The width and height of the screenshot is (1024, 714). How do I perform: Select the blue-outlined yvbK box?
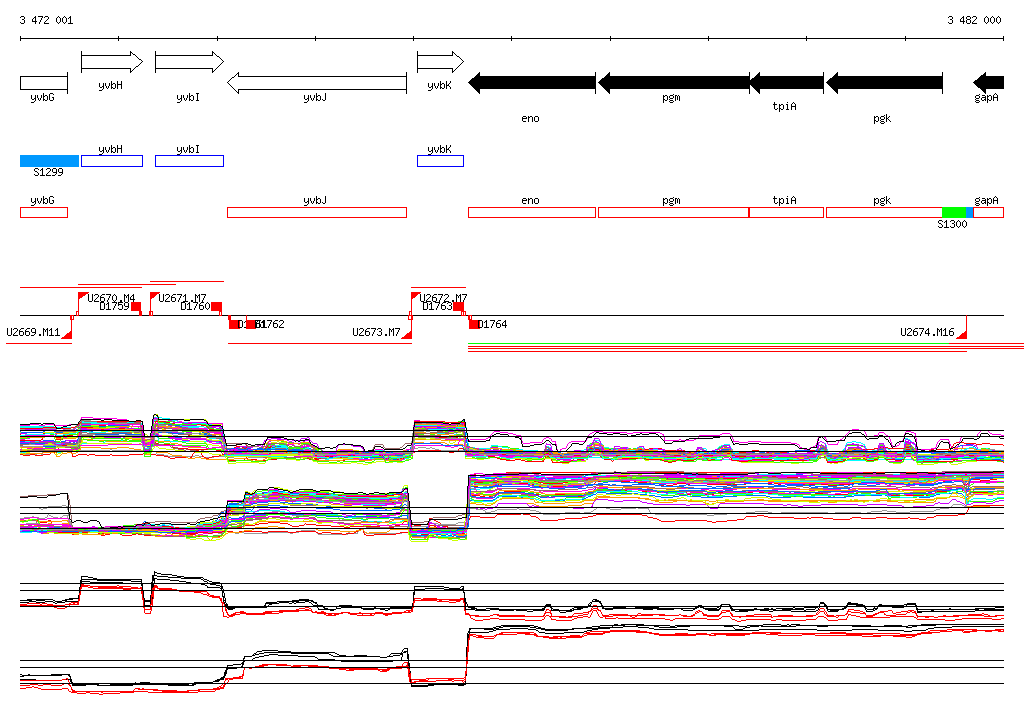[440, 161]
